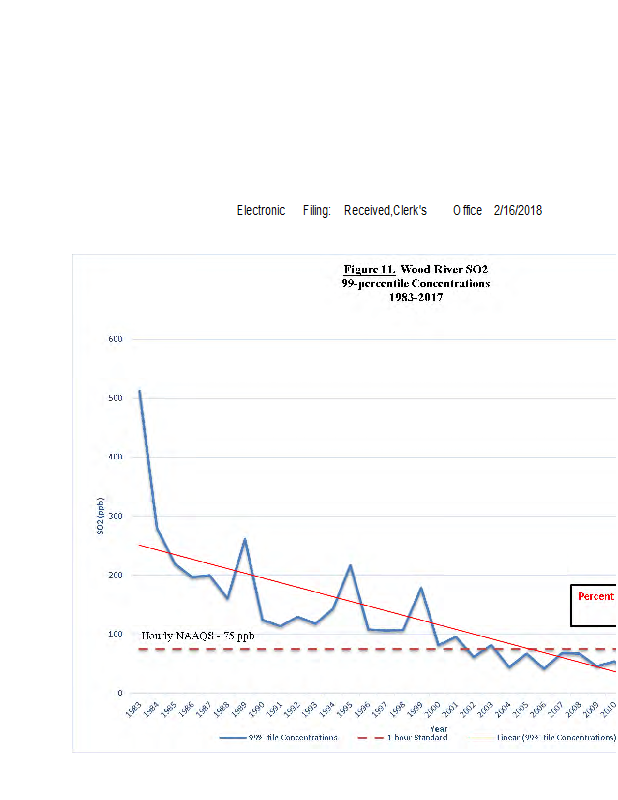Click the 1983 data peak on the blue line
The width and height of the screenshot is (618, 800).
point(139,391)
